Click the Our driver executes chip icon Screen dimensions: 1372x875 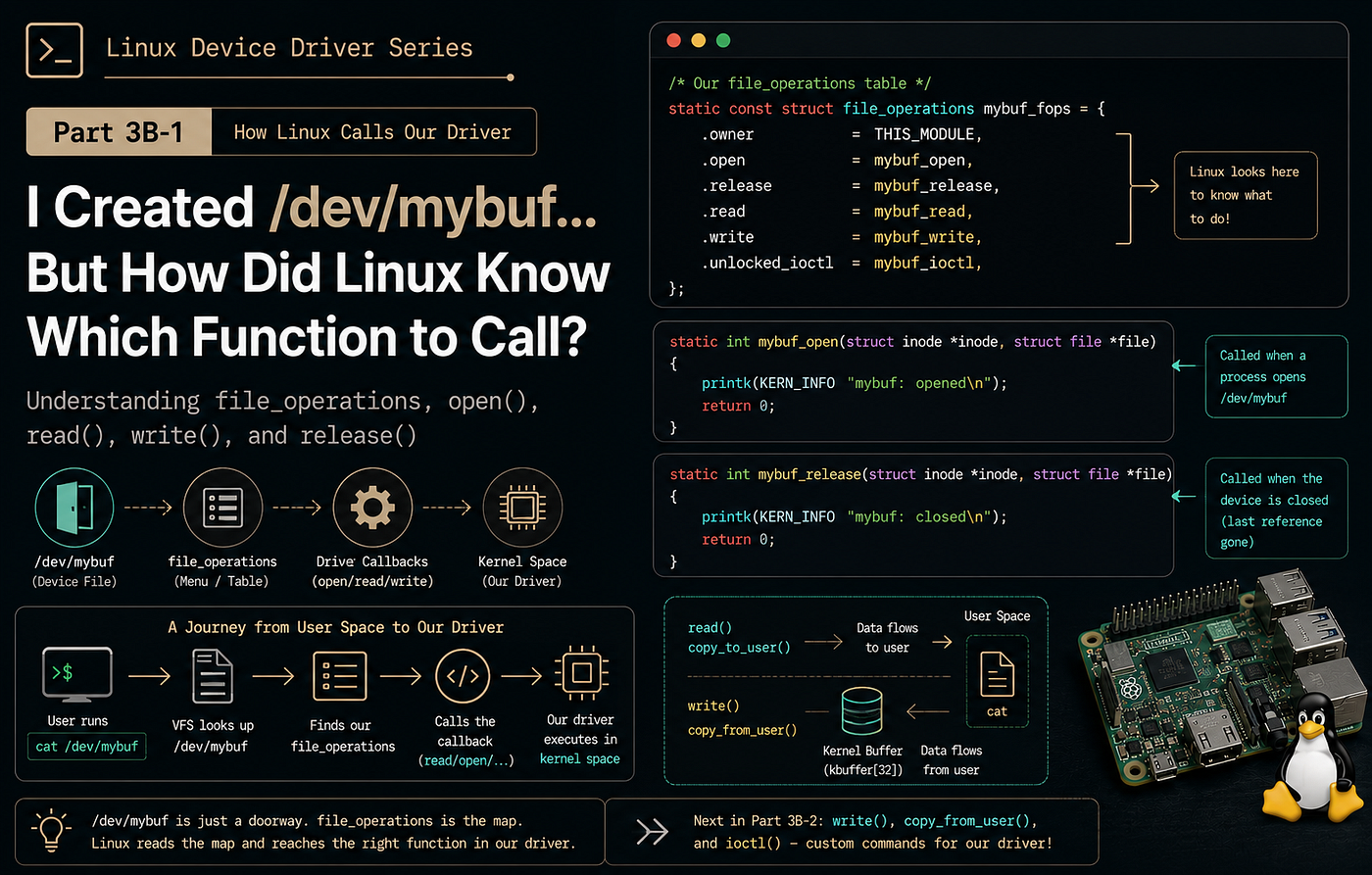(x=580, y=674)
